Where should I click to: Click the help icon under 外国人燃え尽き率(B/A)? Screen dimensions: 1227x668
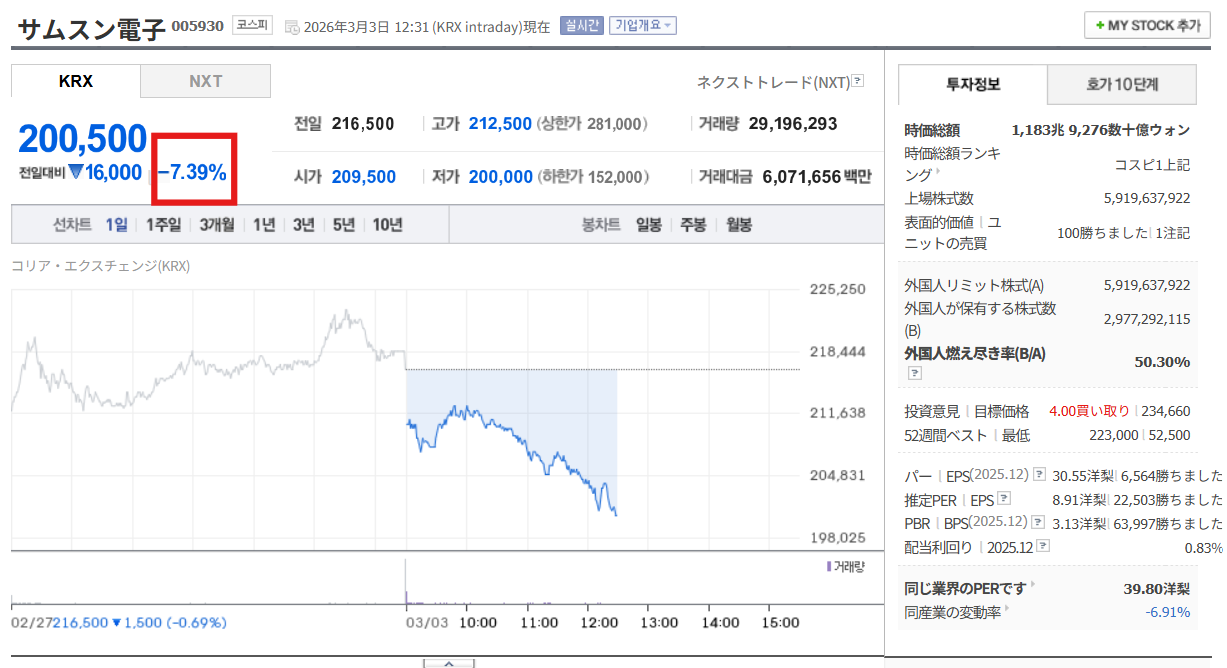coord(914,373)
